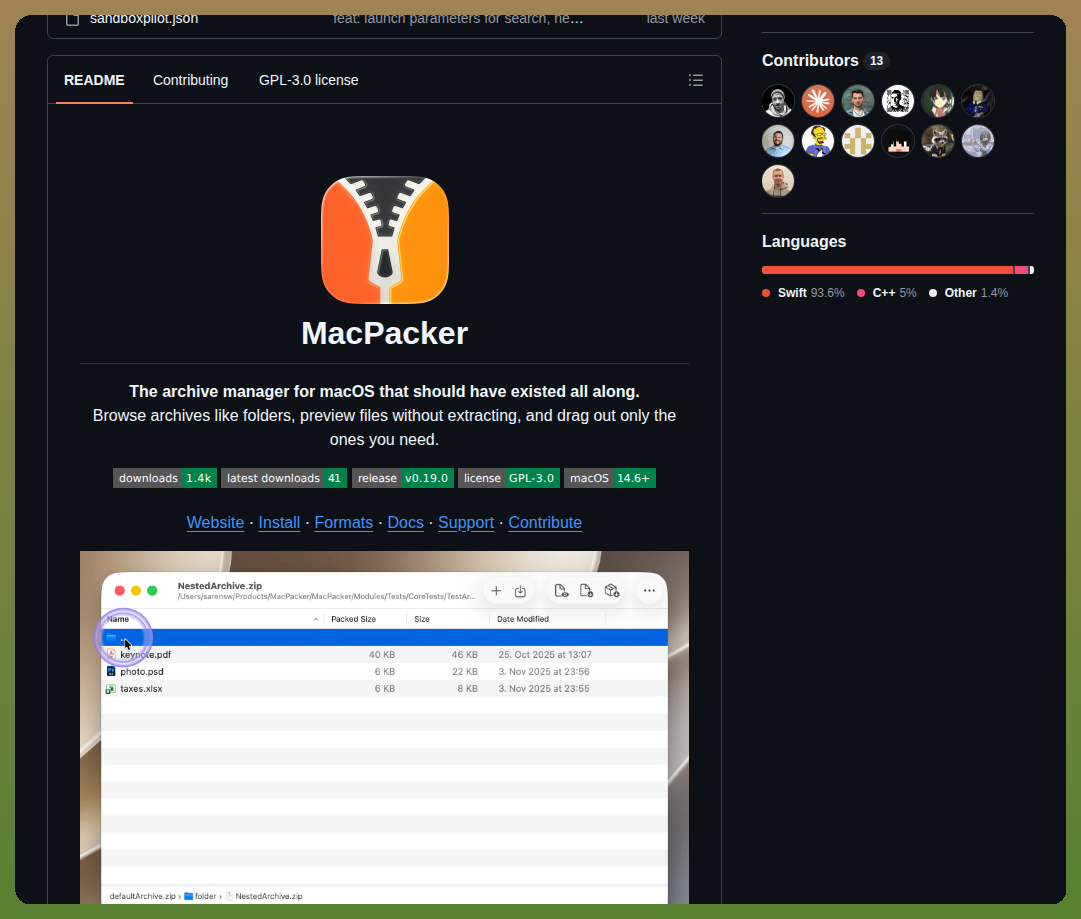The image size is (1081, 919).
Task: Click the pink C++ segment of language bar
Action: coord(1021,270)
